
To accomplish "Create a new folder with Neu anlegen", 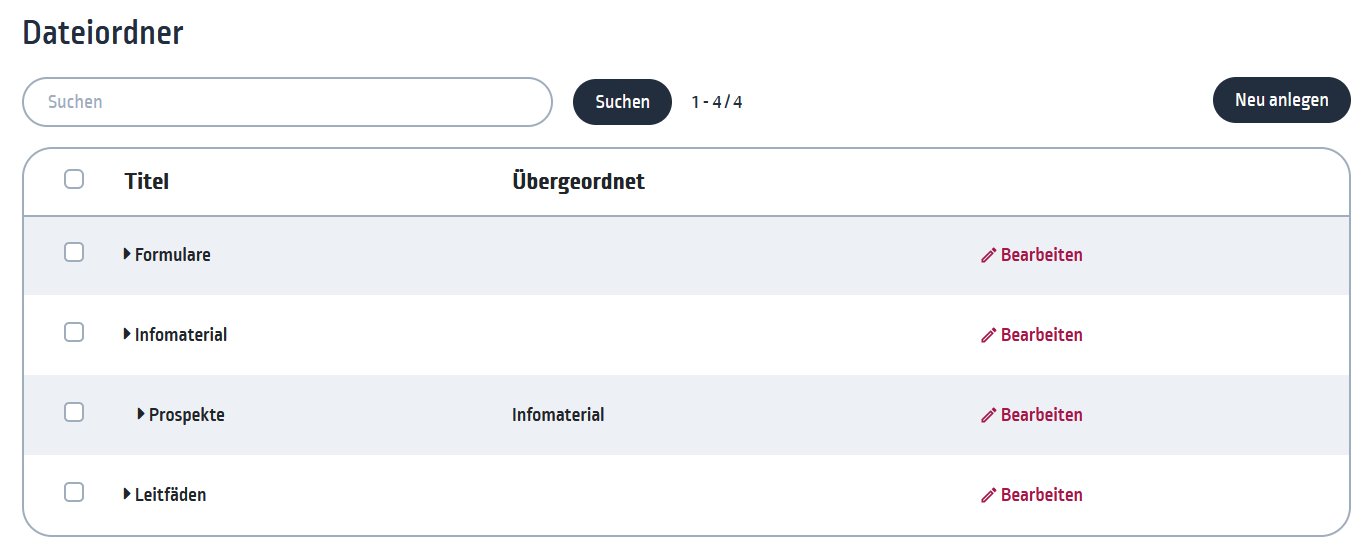I will (x=1282, y=100).
